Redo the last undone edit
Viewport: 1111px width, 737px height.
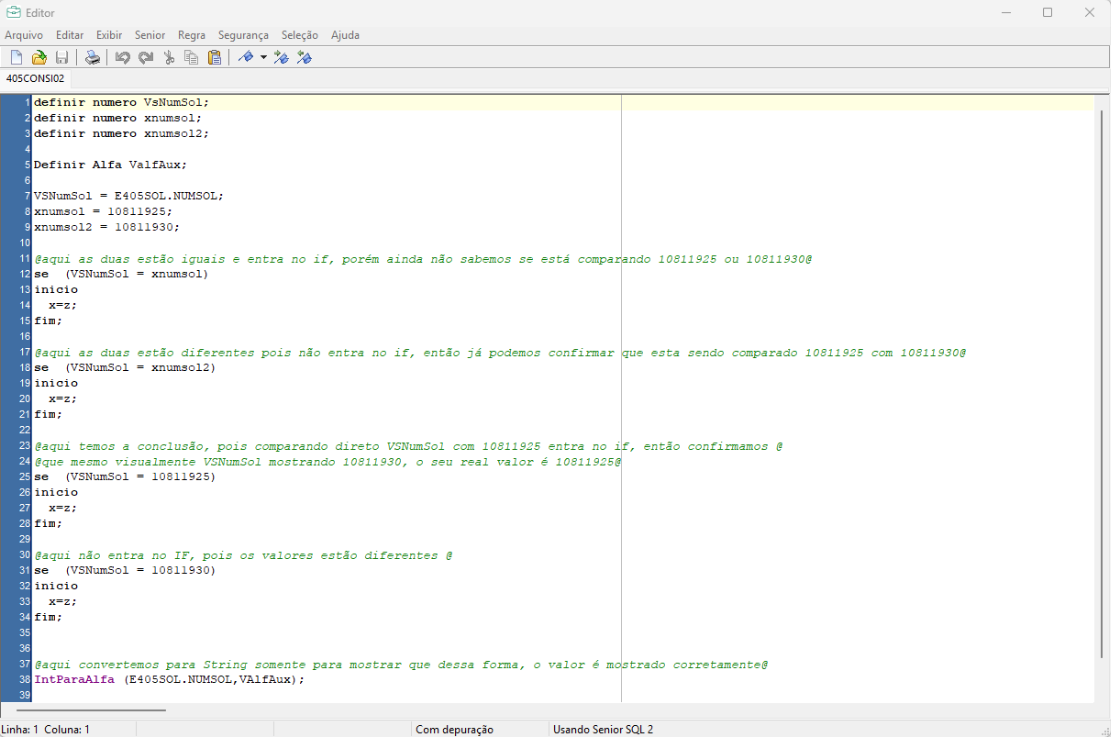click(145, 57)
